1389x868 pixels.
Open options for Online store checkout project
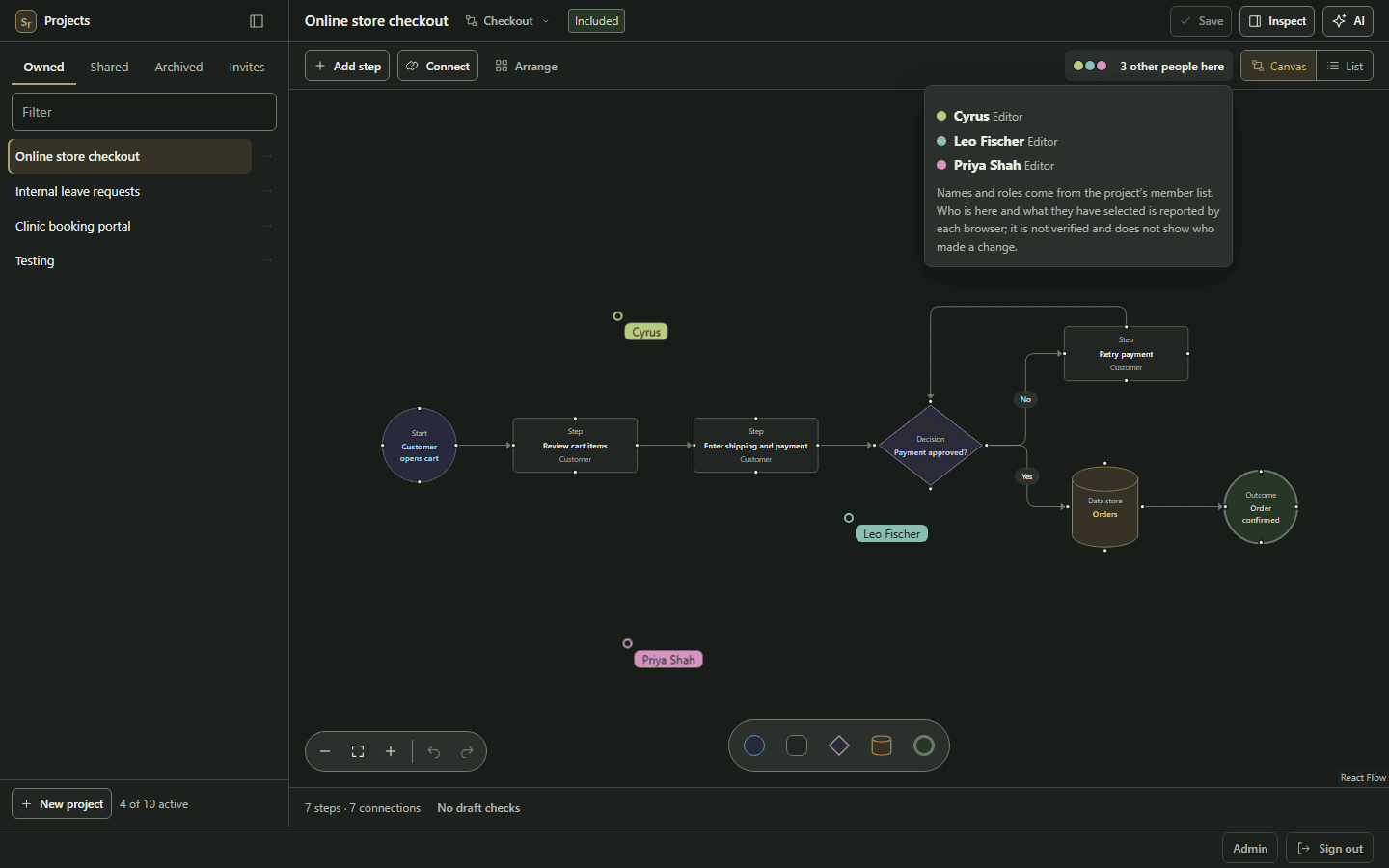267,156
